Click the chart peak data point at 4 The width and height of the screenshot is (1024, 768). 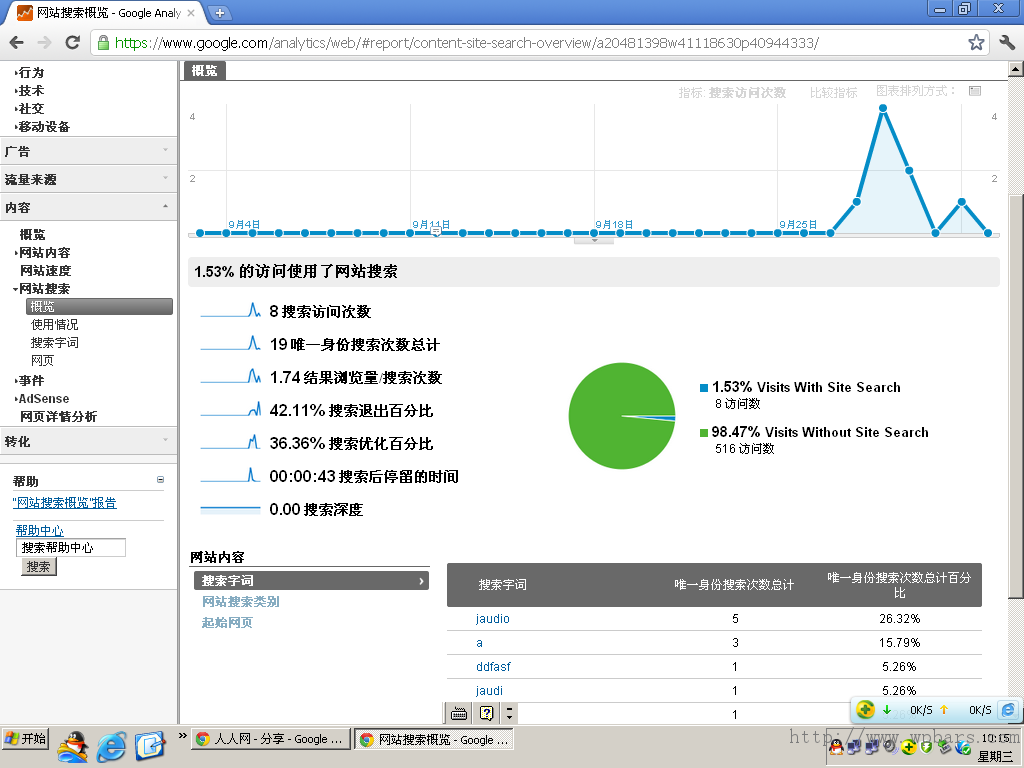[883, 108]
